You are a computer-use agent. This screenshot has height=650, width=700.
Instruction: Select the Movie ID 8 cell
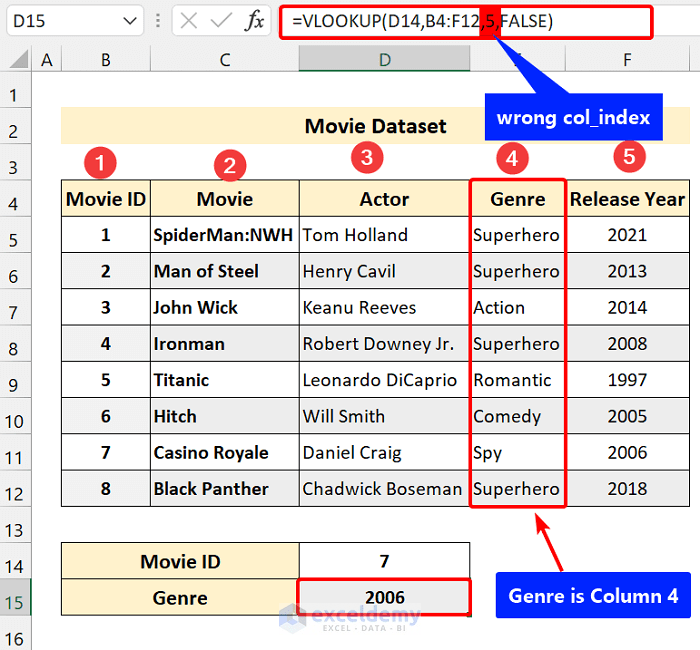coord(106,488)
